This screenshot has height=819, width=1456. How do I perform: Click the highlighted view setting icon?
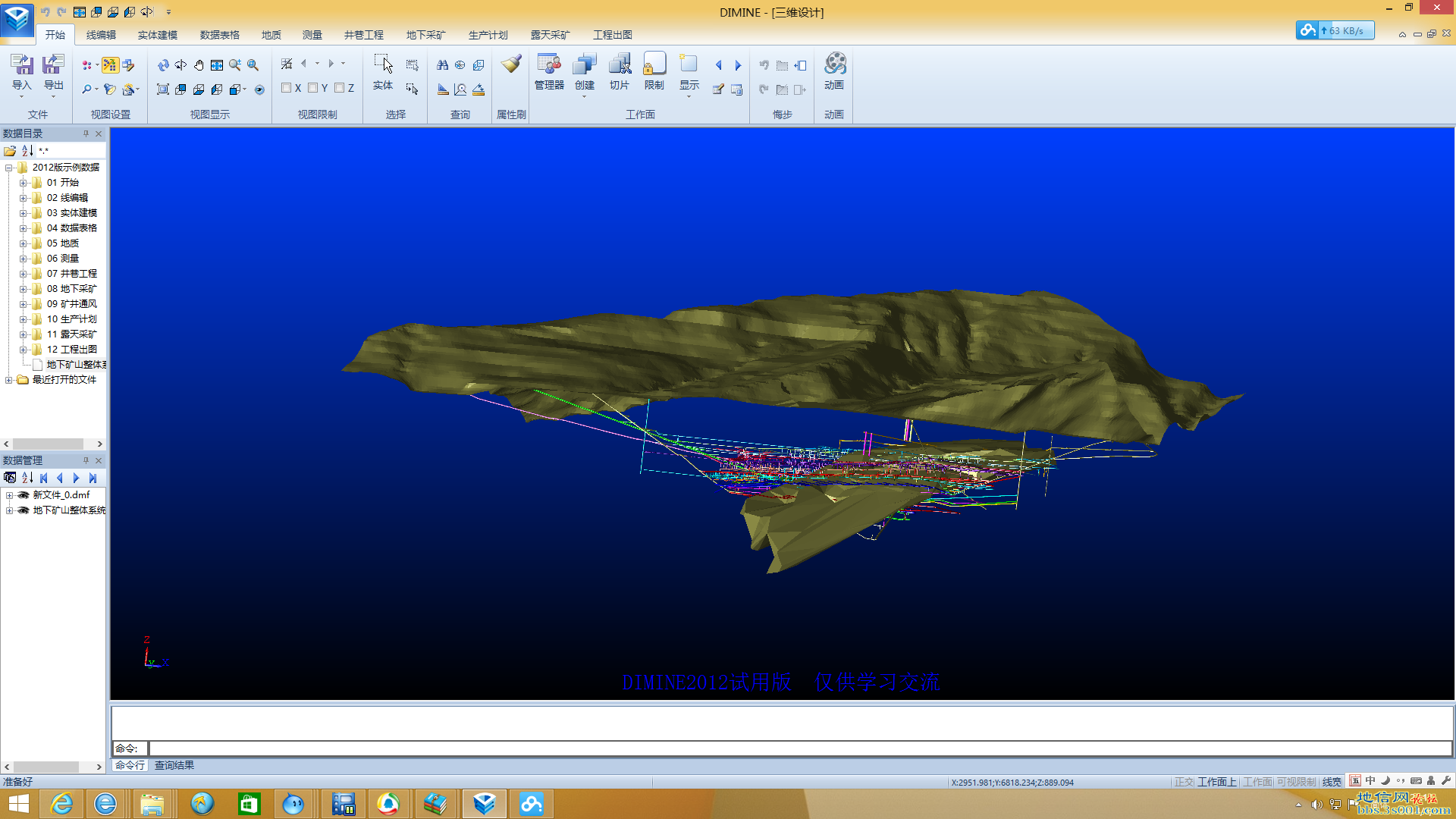(x=110, y=65)
